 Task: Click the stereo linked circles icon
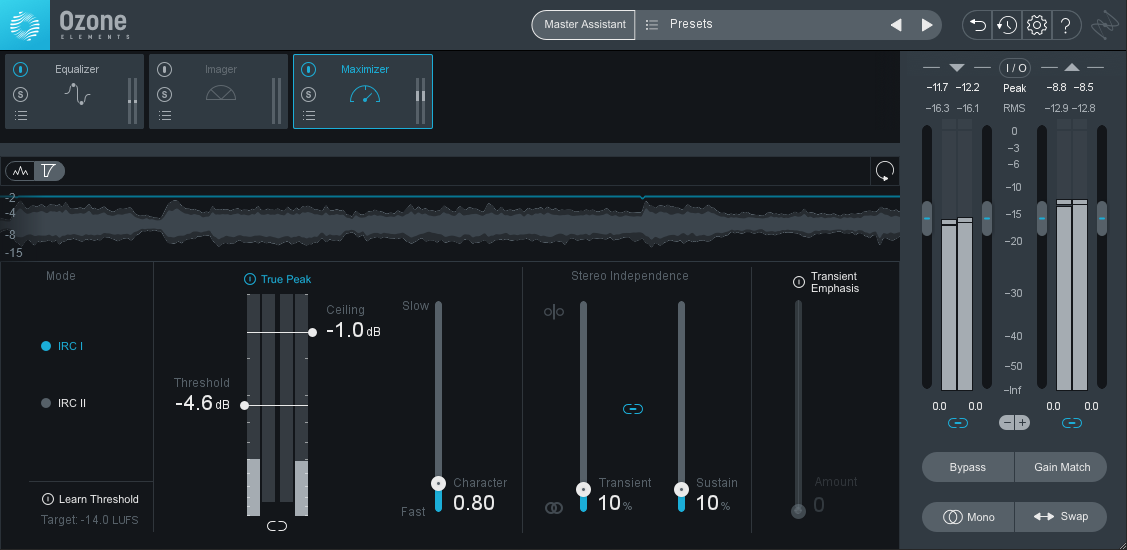554,508
